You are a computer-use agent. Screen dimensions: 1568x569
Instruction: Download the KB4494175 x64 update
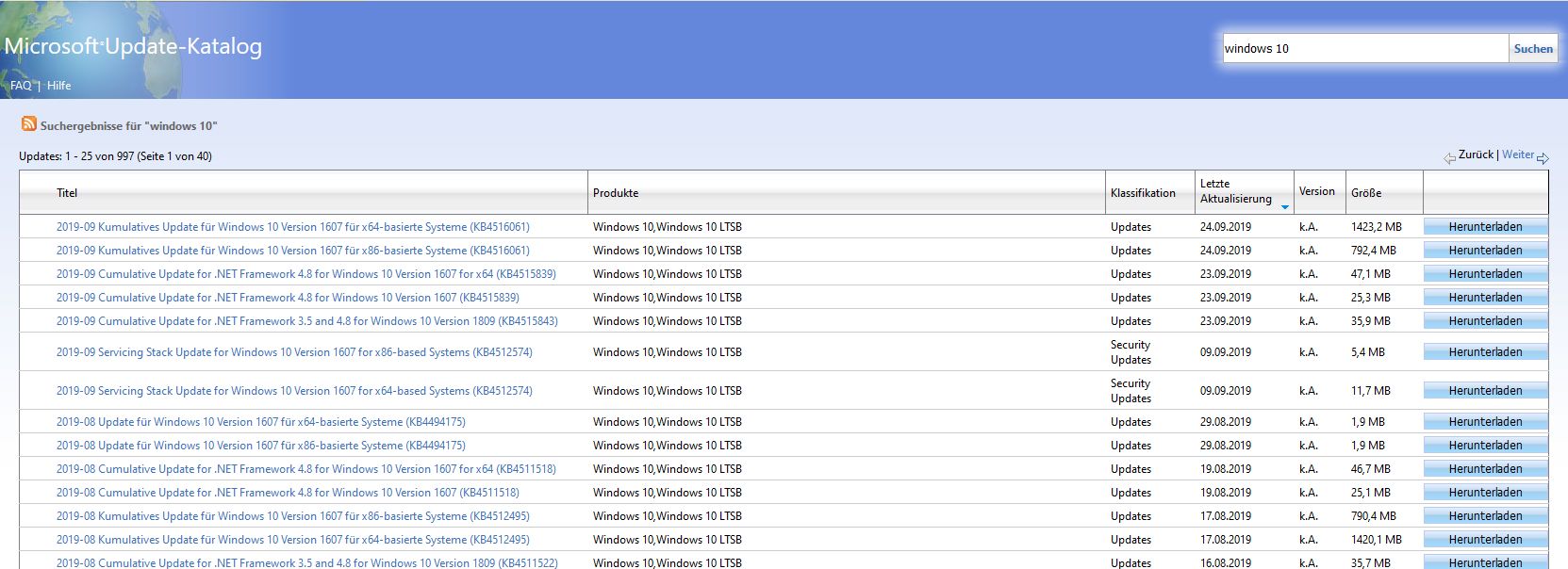pyautogui.click(x=1486, y=422)
